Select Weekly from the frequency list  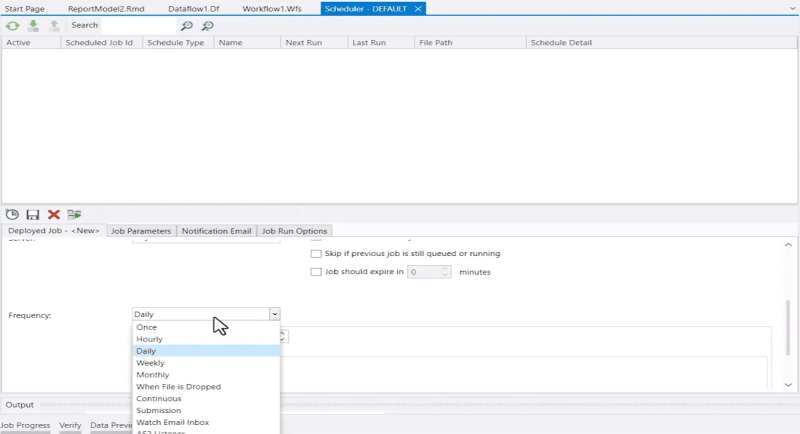[x=150, y=363]
